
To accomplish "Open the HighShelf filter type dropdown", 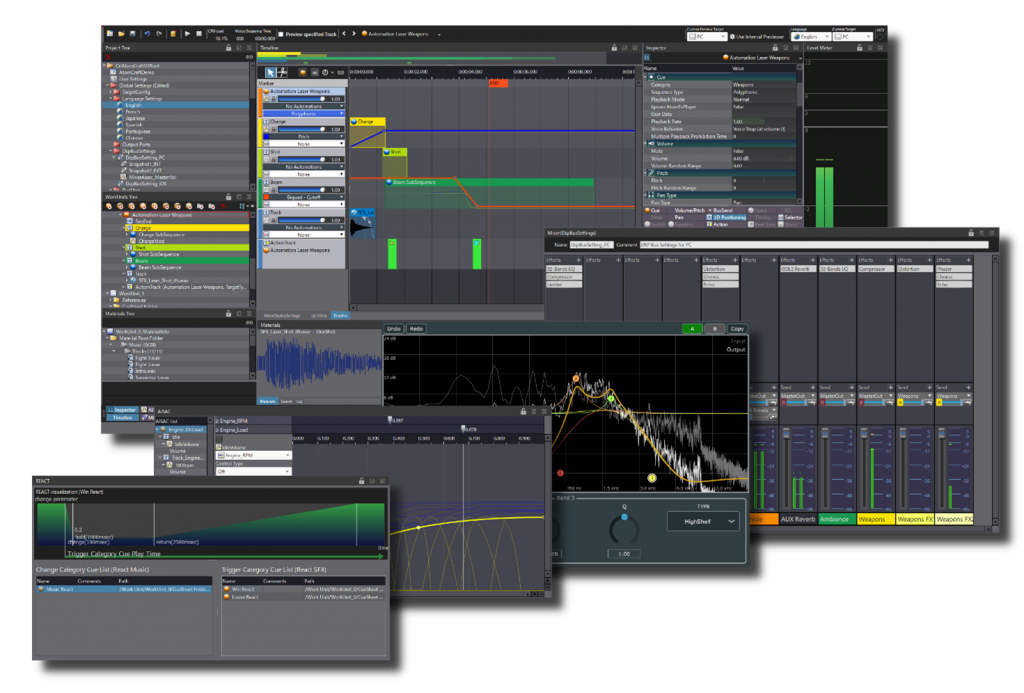I will coord(703,521).
